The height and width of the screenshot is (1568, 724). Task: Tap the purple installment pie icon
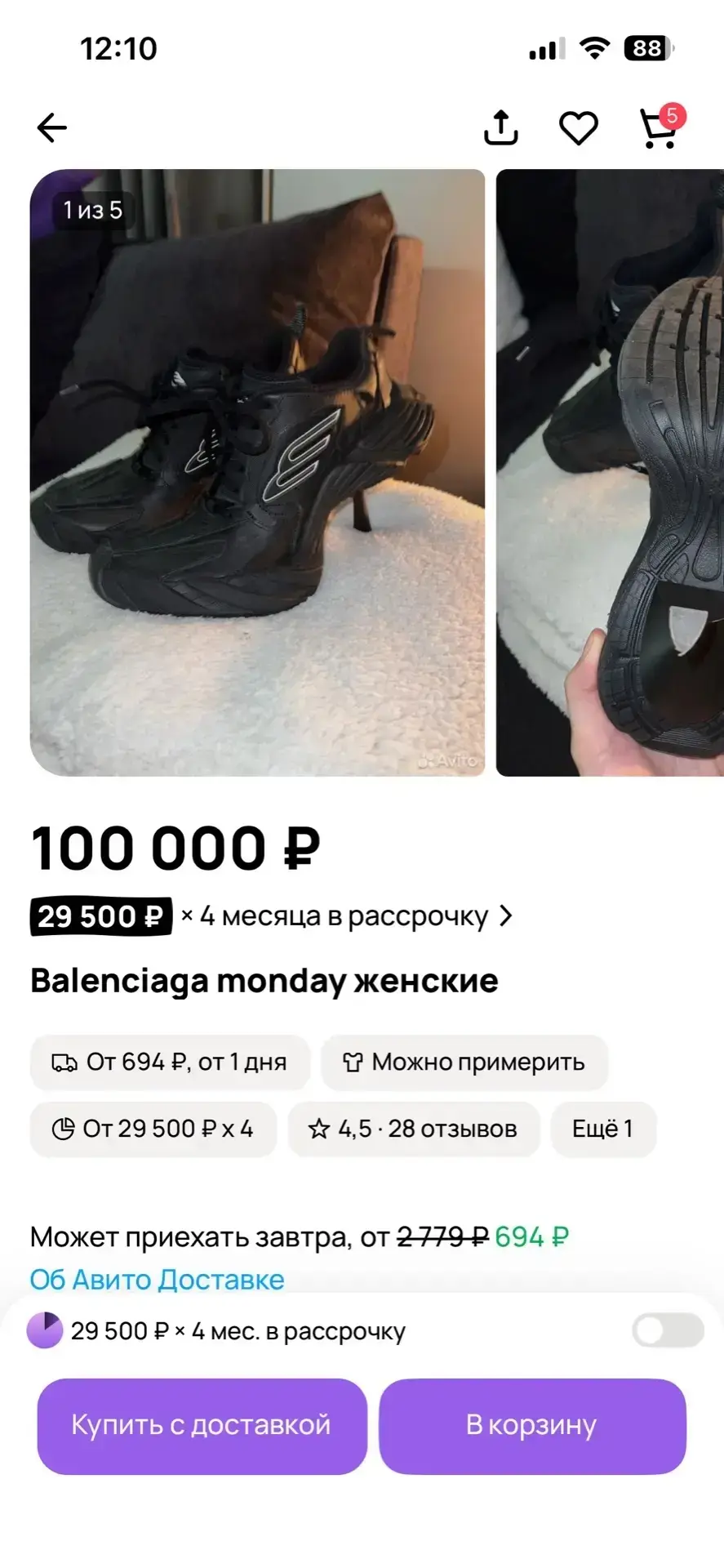point(45,1330)
